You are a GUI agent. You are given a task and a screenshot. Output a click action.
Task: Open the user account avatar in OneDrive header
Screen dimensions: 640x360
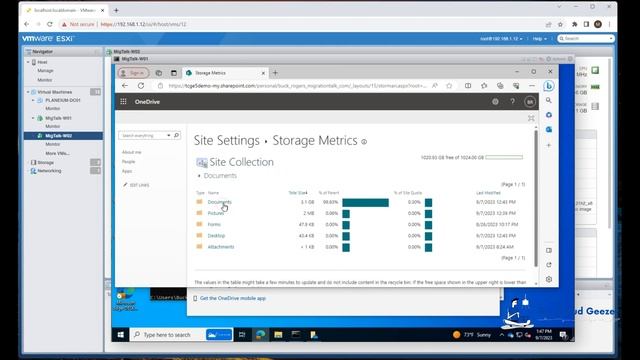[x=530, y=102]
